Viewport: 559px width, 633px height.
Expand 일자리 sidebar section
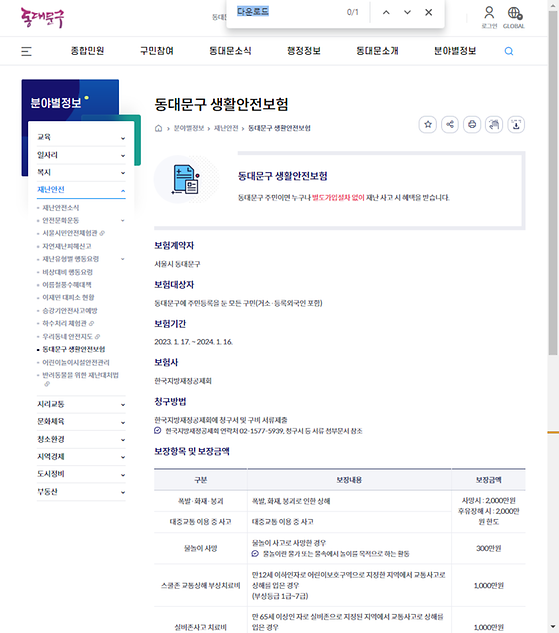[81, 155]
